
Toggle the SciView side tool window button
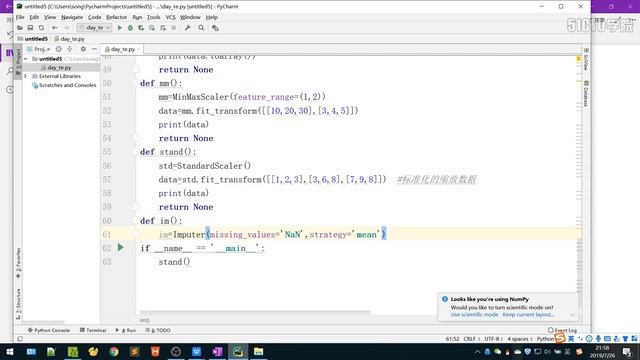(586, 60)
